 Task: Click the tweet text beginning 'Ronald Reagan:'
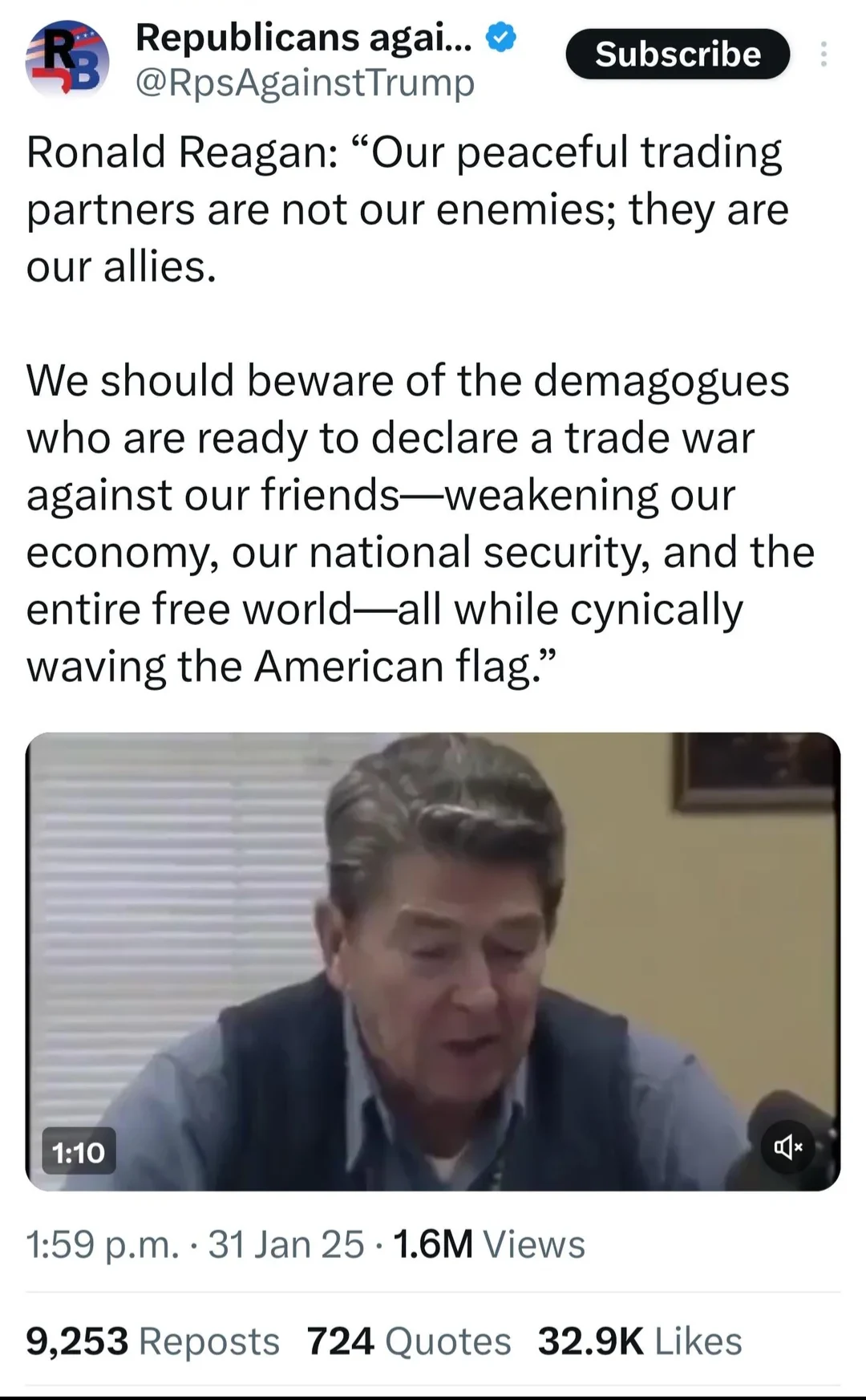coord(408,209)
